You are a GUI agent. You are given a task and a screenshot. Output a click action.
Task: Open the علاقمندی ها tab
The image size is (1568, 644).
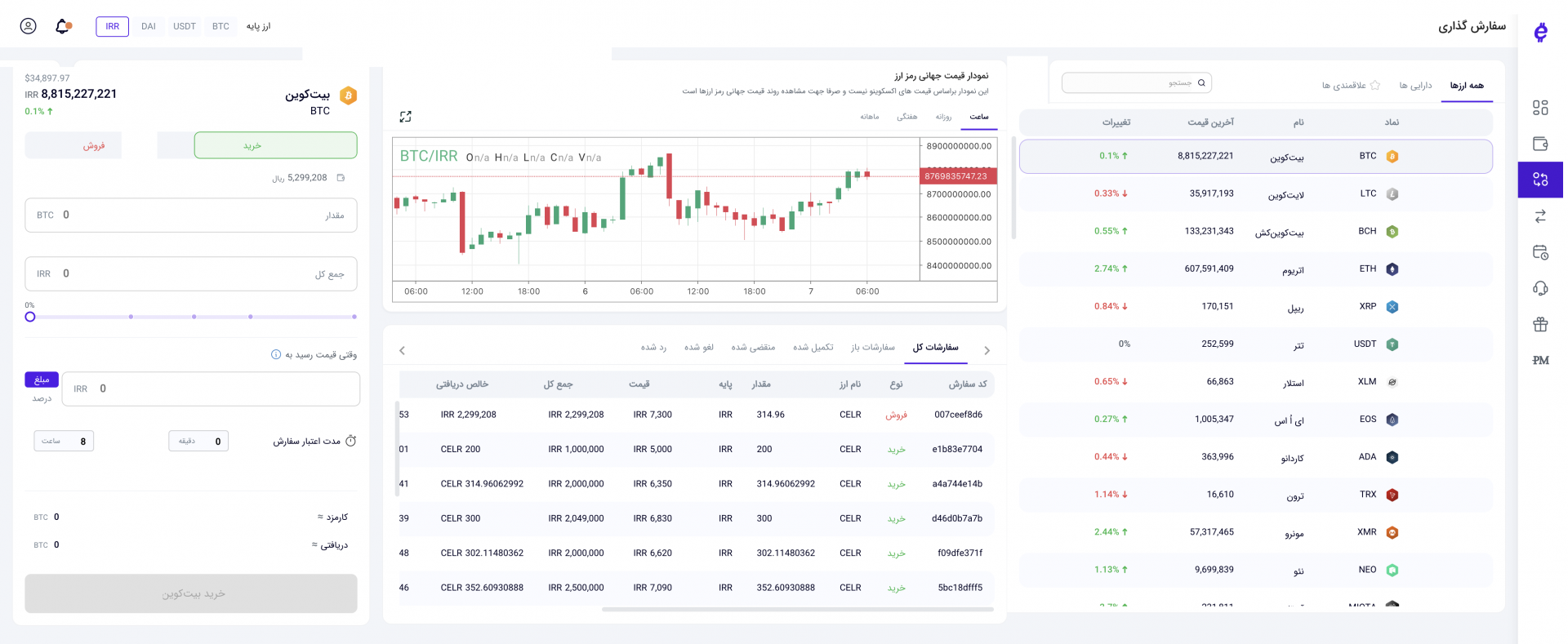(x=1351, y=85)
